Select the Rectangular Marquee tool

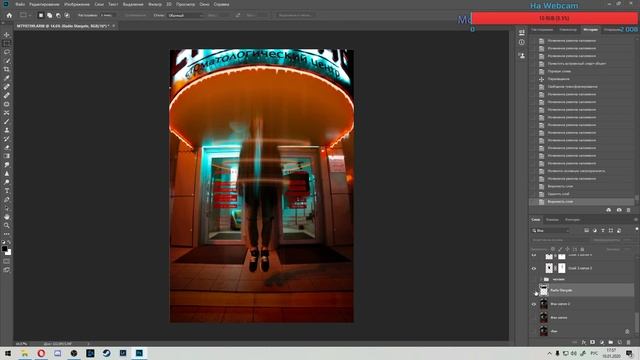[x=7, y=43]
